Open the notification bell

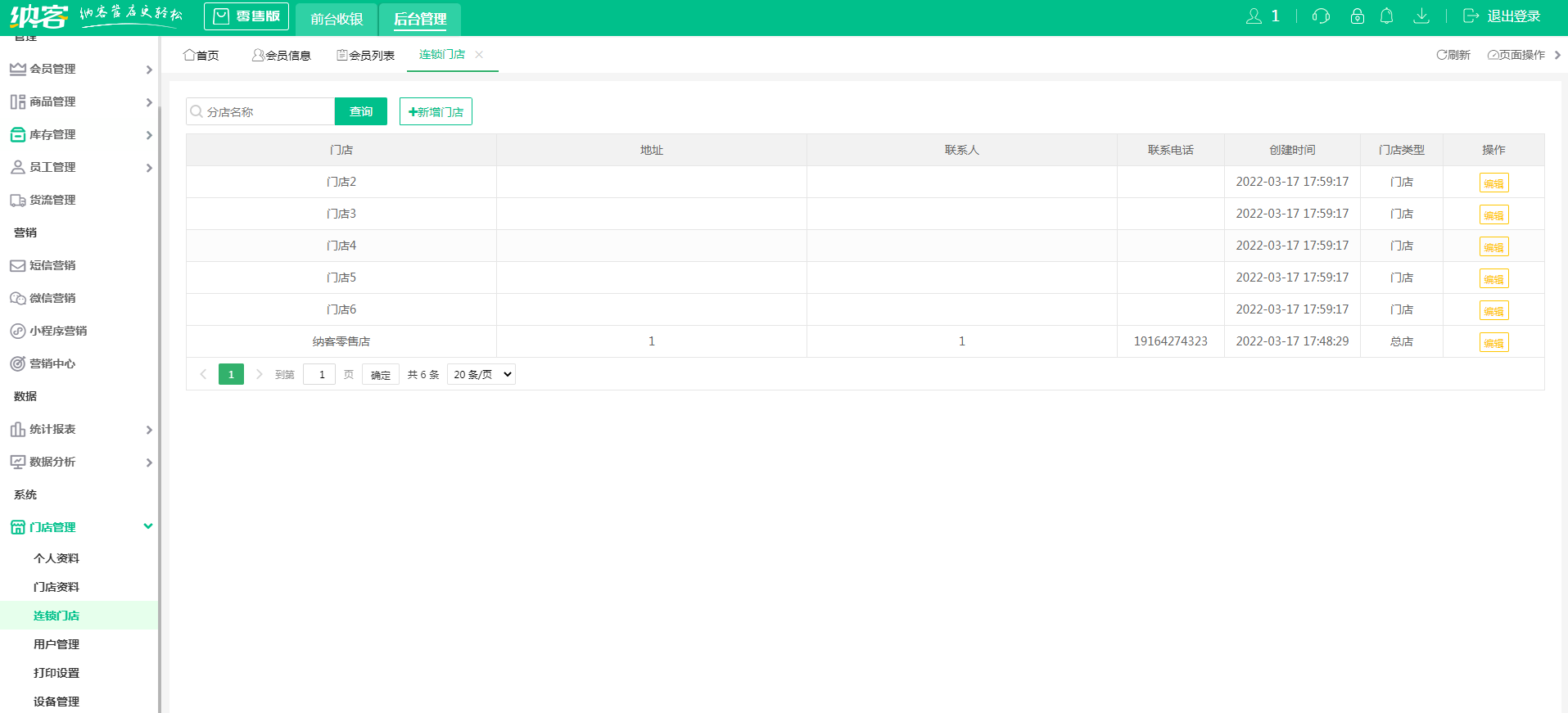1386,16
